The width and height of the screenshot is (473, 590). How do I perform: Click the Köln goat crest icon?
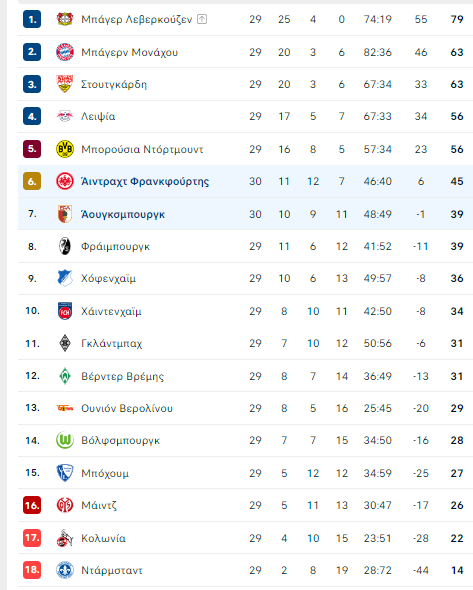tap(65, 538)
